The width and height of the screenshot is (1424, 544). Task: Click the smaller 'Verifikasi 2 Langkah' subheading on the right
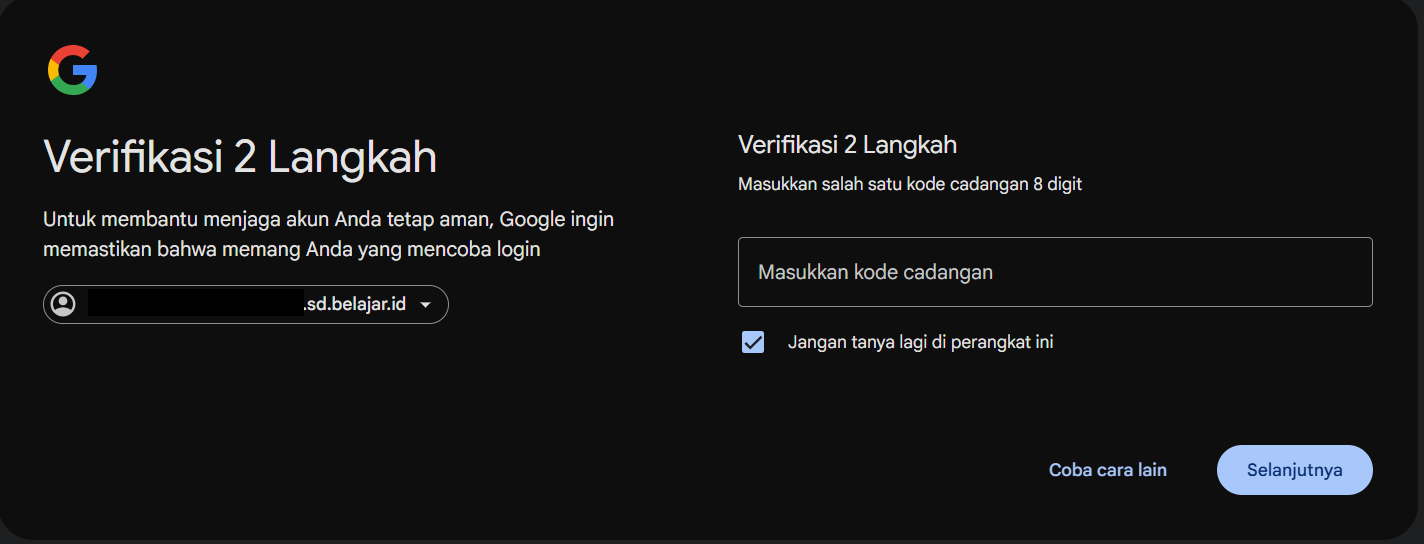[x=847, y=145]
